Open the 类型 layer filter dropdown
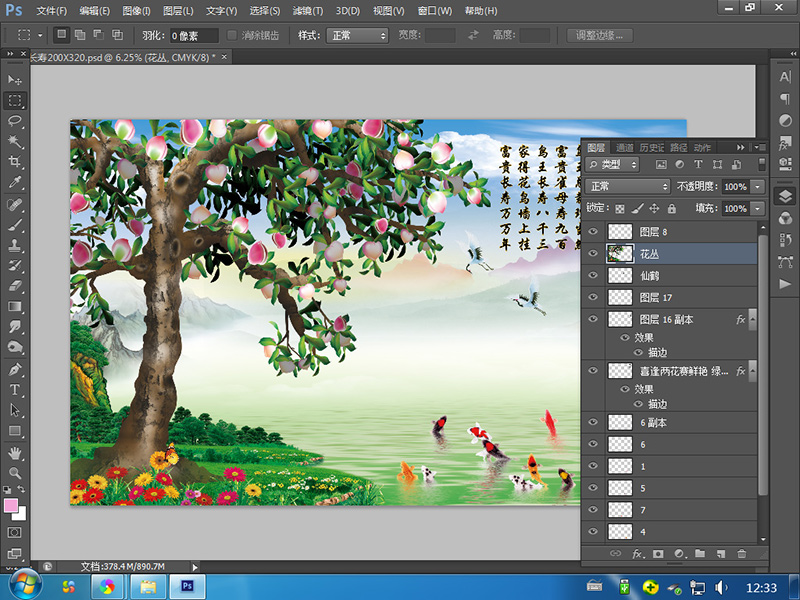This screenshot has height=600, width=800. pyautogui.click(x=612, y=164)
